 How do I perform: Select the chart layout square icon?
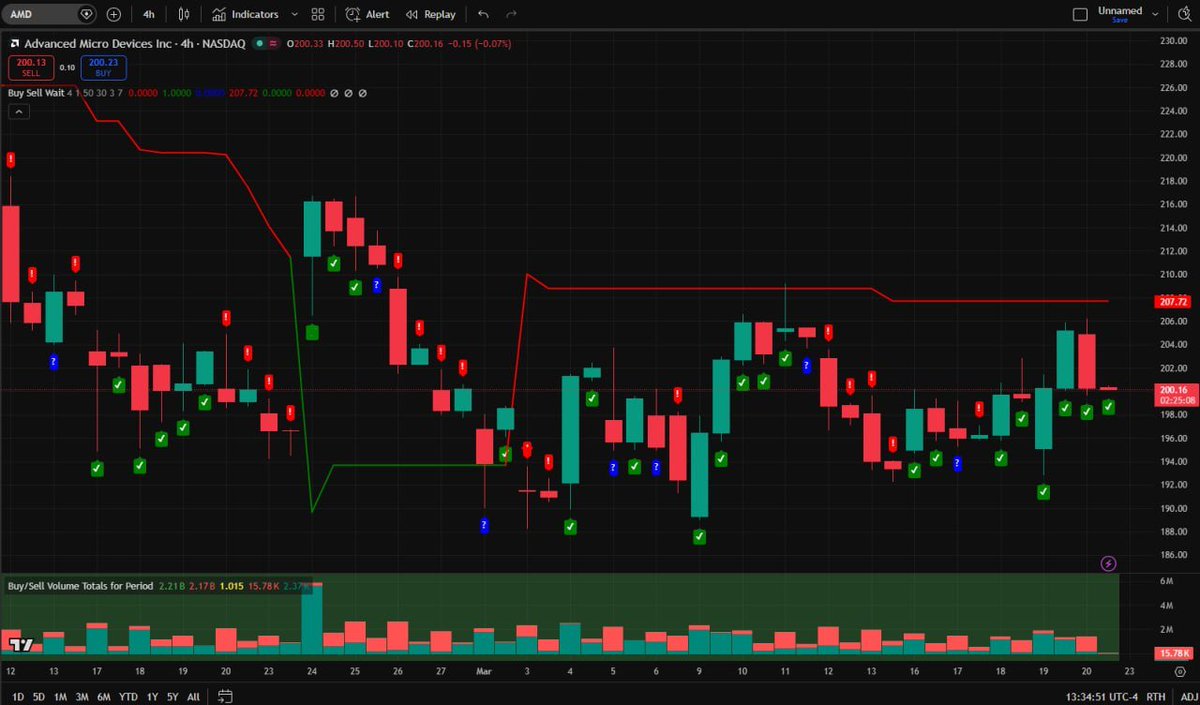pyautogui.click(x=1080, y=14)
